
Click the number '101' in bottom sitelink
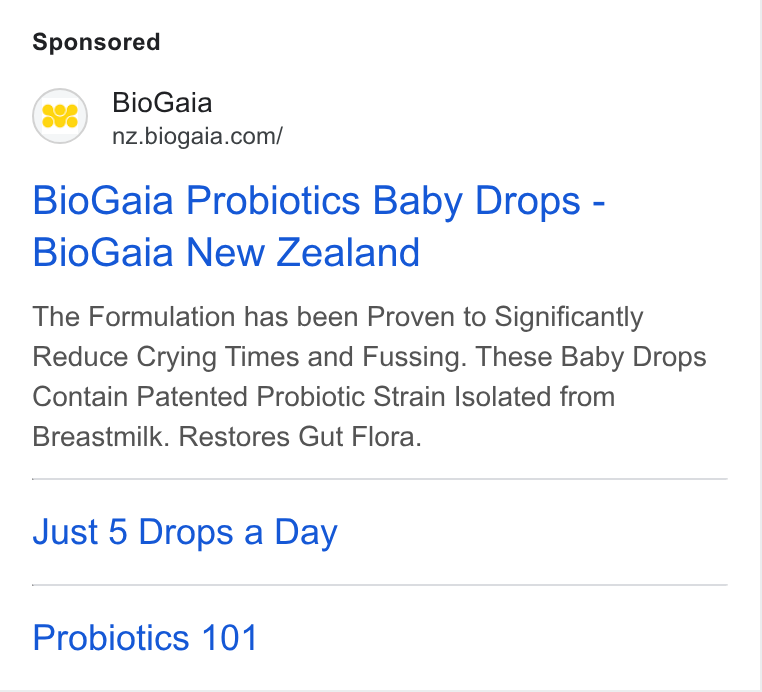pyautogui.click(x=229, y=637)
